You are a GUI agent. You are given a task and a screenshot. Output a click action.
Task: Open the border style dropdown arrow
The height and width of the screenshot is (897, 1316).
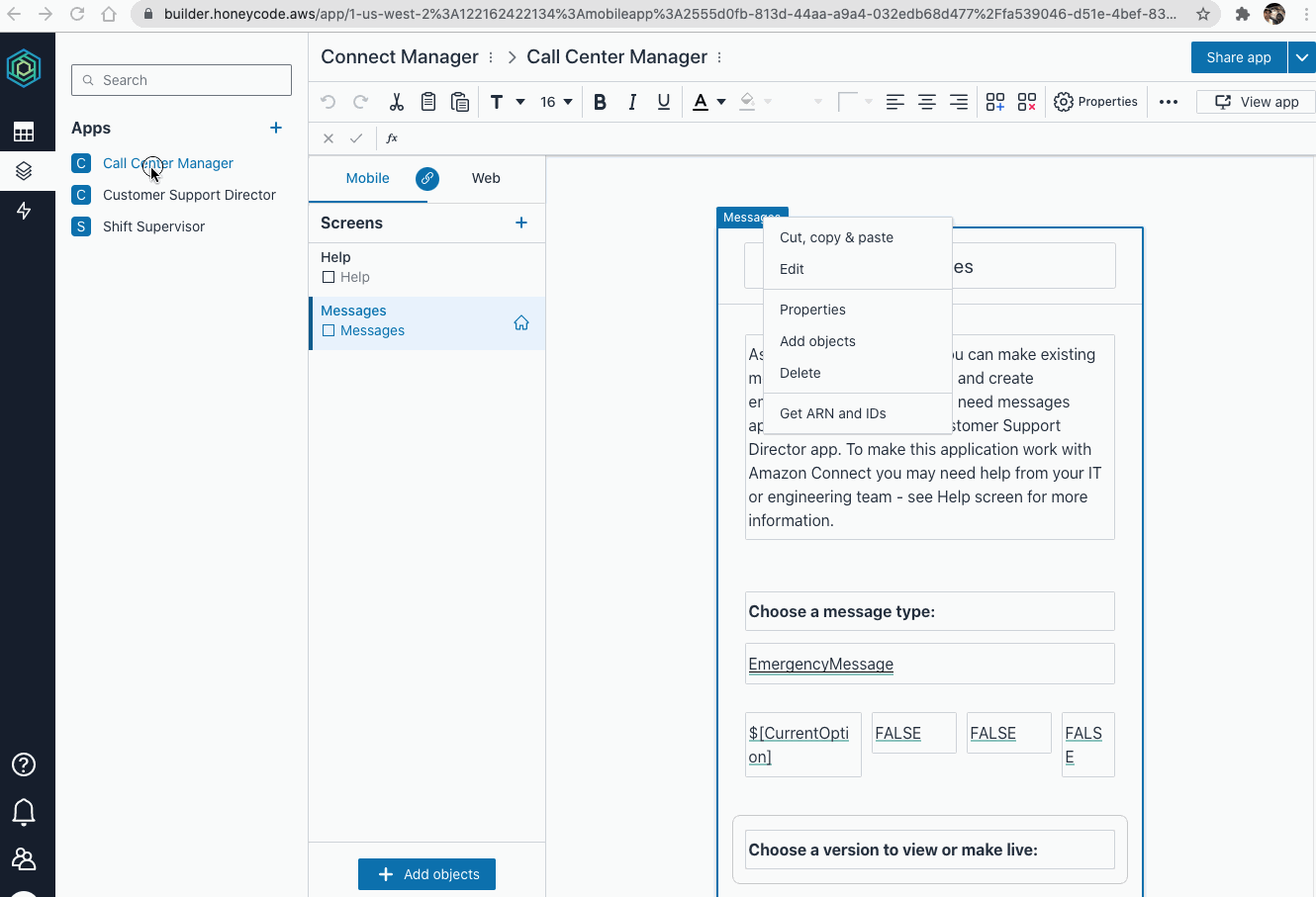(x=869, y=102)
